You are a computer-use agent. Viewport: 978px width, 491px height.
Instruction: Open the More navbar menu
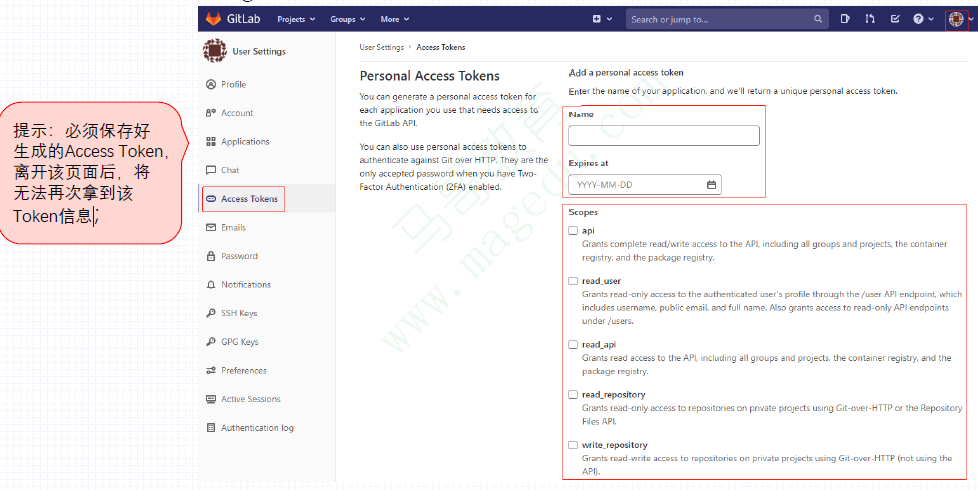point(395,19)
